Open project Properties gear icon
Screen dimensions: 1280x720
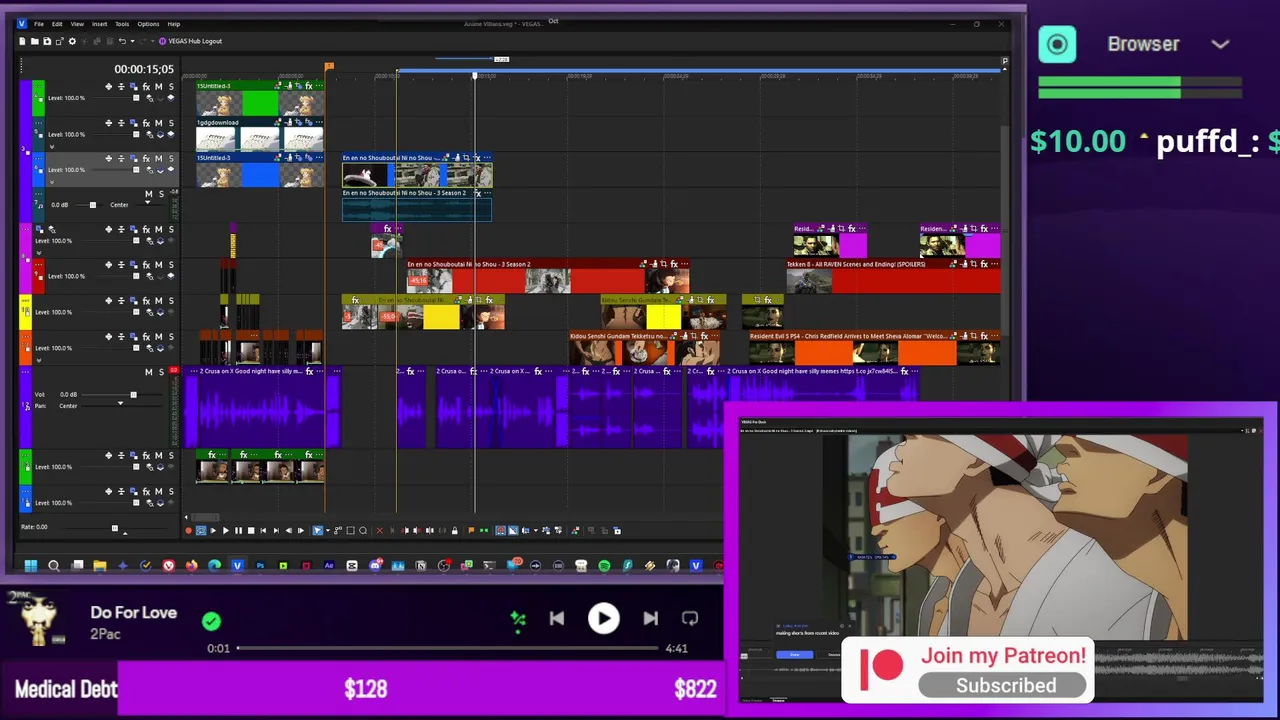(71, 41)
